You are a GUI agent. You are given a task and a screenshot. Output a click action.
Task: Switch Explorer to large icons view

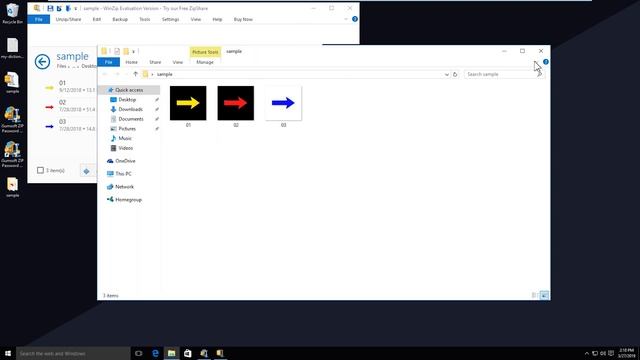(x=544, y=295)
